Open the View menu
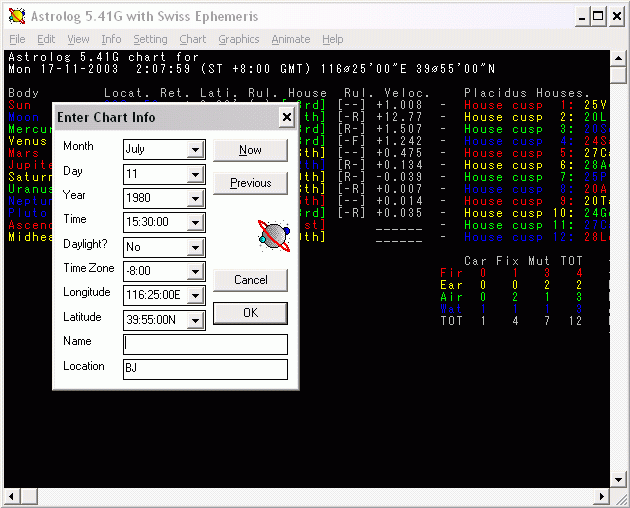 (78, 39)
